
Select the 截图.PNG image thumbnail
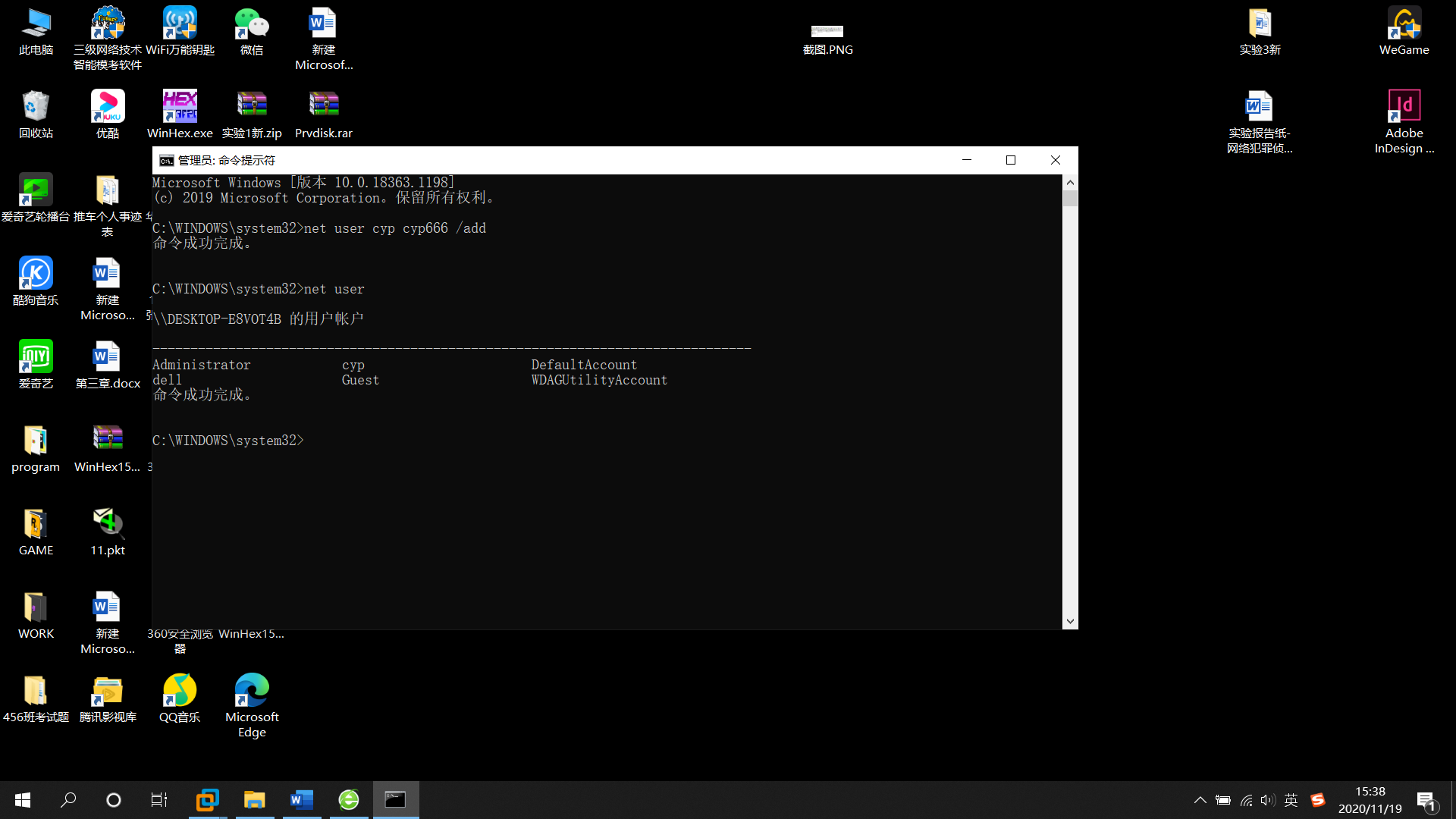(827, 31)
